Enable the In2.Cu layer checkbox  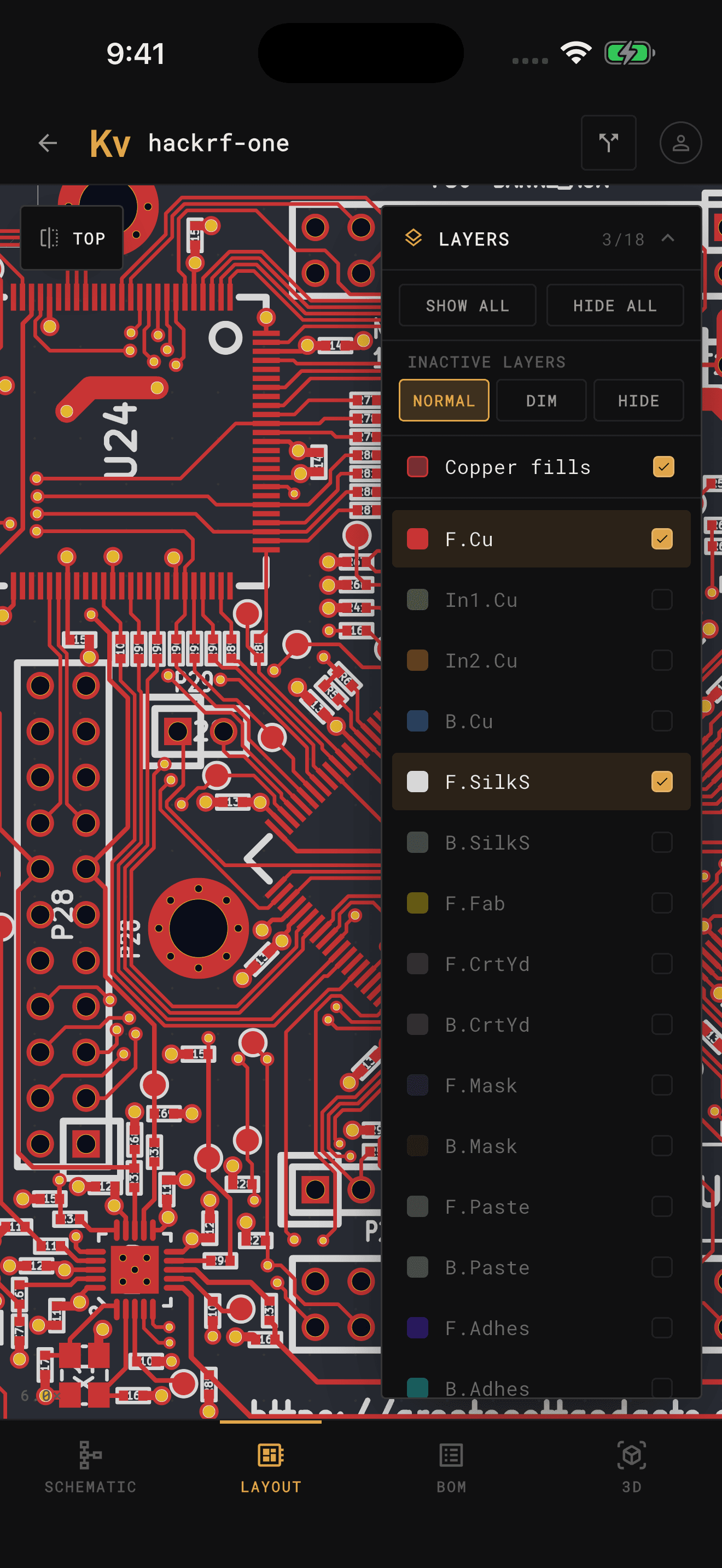pyautogui.click(x=662, y=660)
